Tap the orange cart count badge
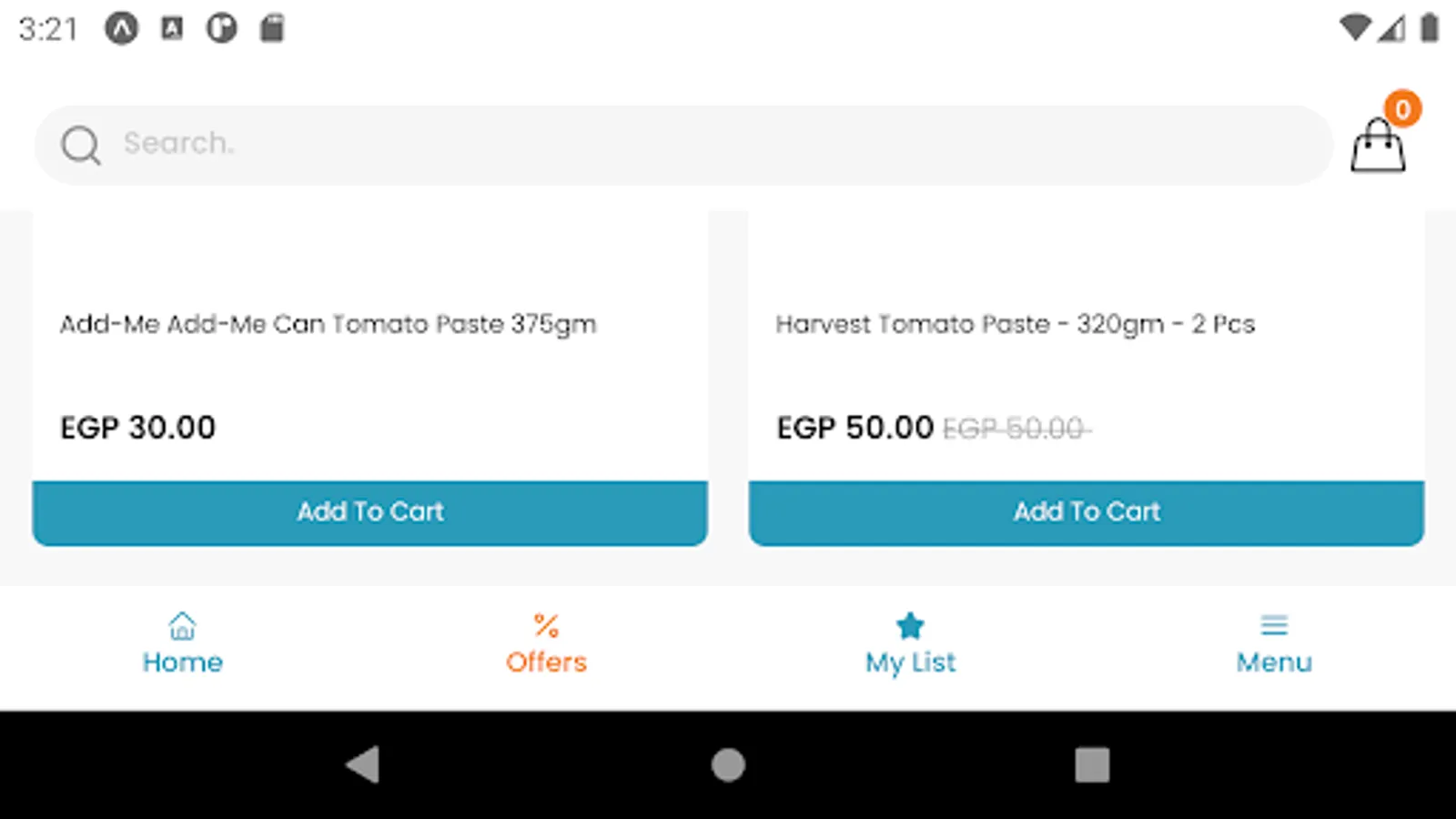 pos(1402,109)
